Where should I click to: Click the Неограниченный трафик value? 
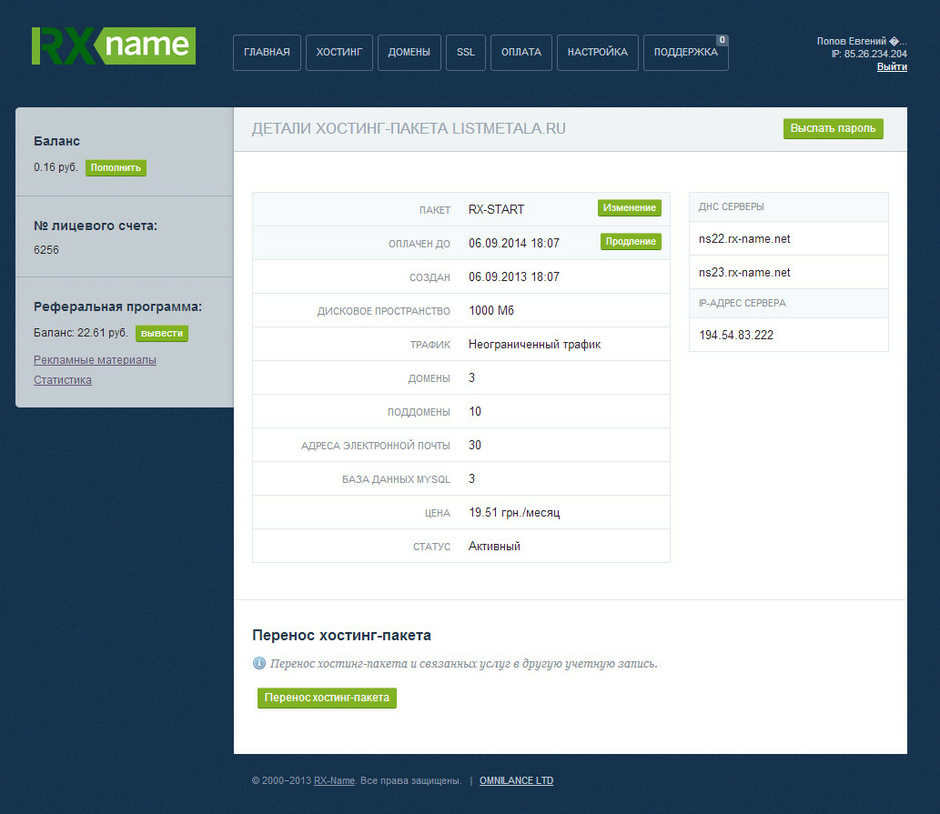click(534, 344)
